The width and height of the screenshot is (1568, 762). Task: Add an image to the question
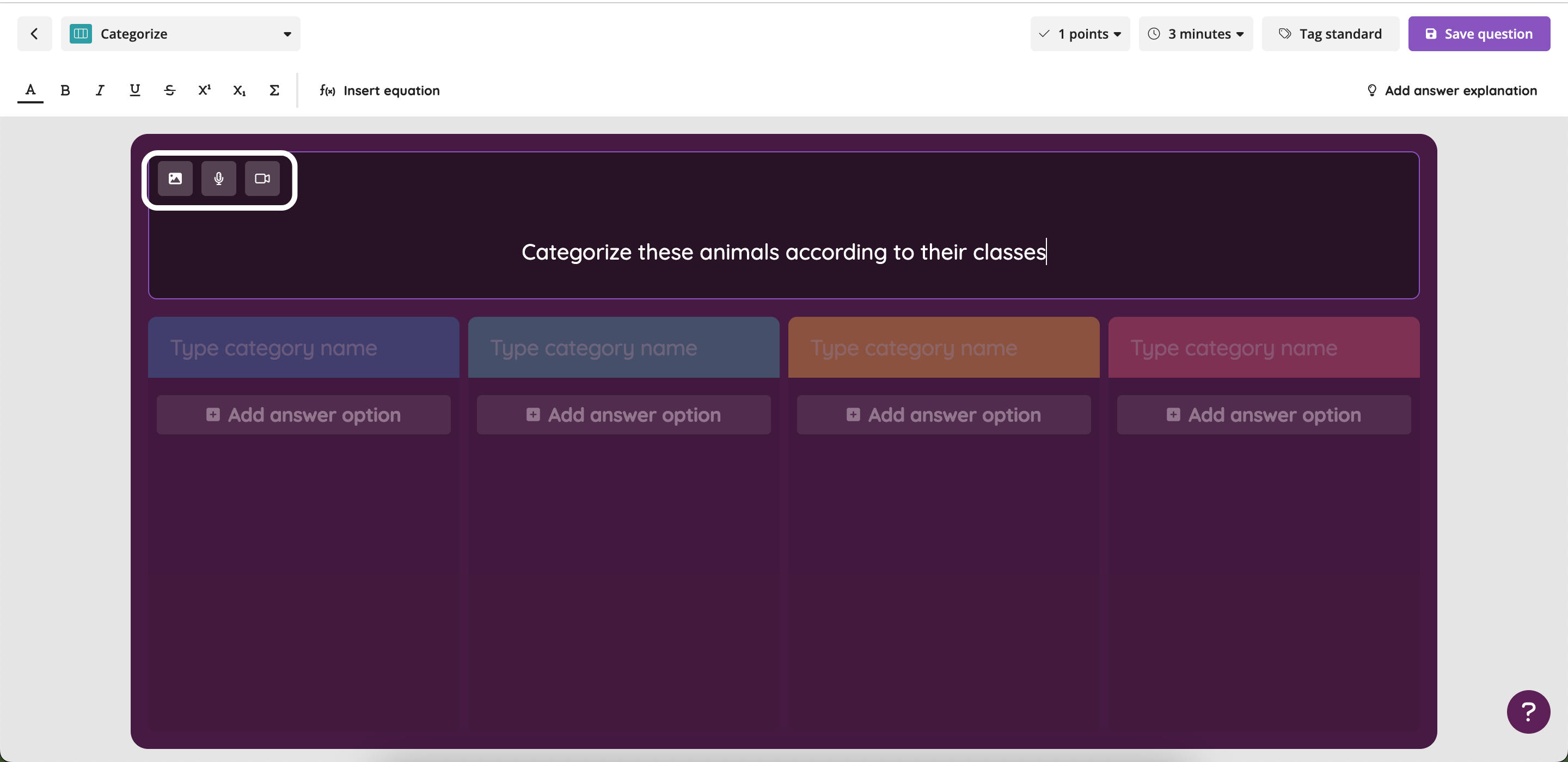point(175,179)
